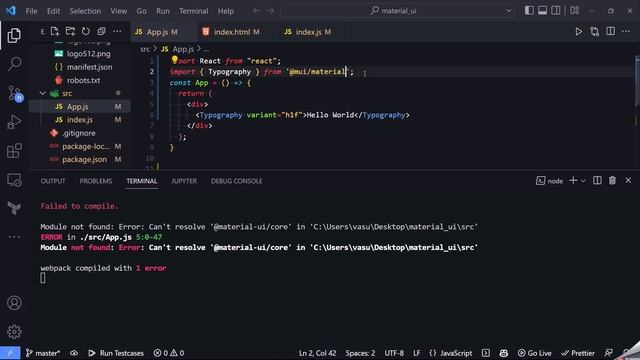The image size is (640, 360).
Task: Open the Remote Explorer view
Action: [x=14, y=180]
